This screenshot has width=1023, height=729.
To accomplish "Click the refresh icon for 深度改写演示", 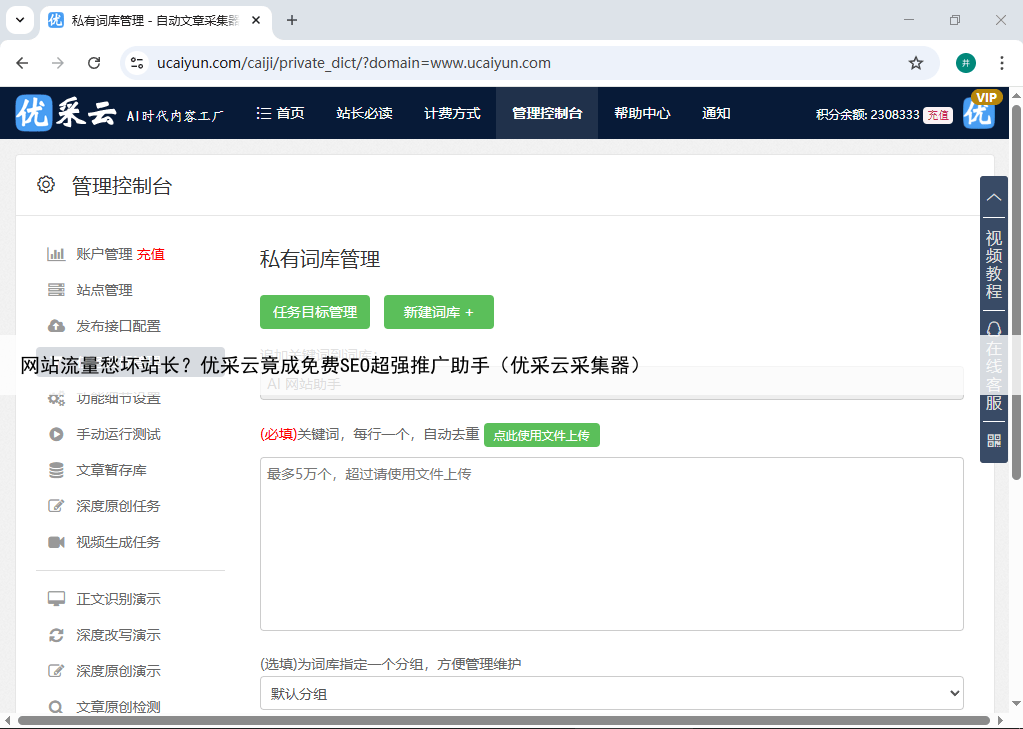I will (56, 635).
